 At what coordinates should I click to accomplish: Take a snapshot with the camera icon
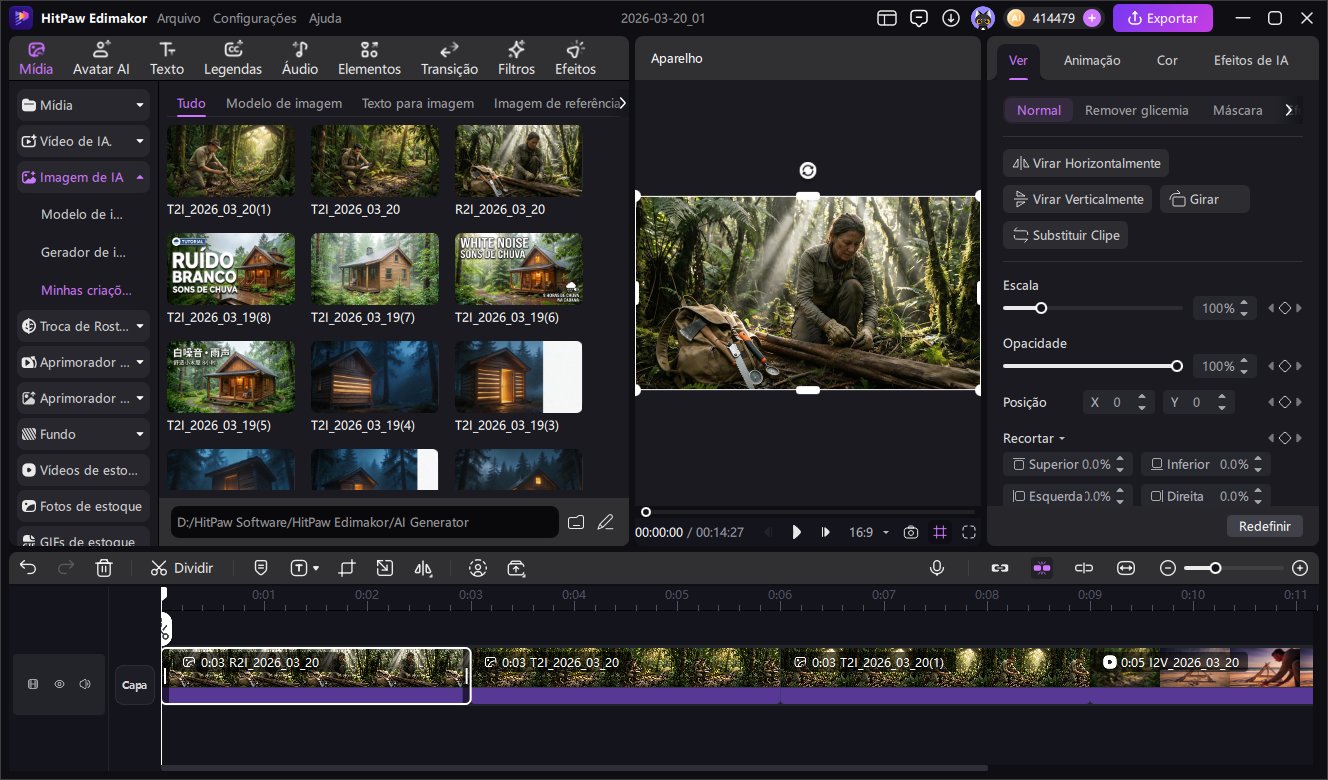pyautogui.click(x=910, y=532)
